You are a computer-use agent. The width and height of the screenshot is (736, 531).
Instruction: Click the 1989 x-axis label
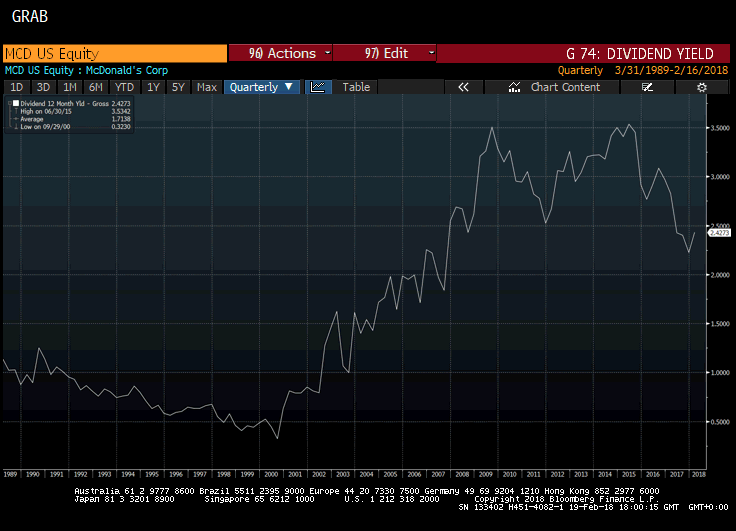pyautogui.click(x=10, y=475)
